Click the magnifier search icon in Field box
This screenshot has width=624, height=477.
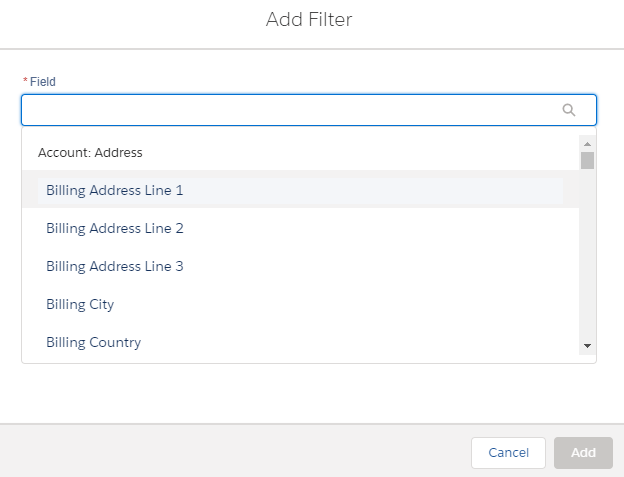click(x=569, y=110)
